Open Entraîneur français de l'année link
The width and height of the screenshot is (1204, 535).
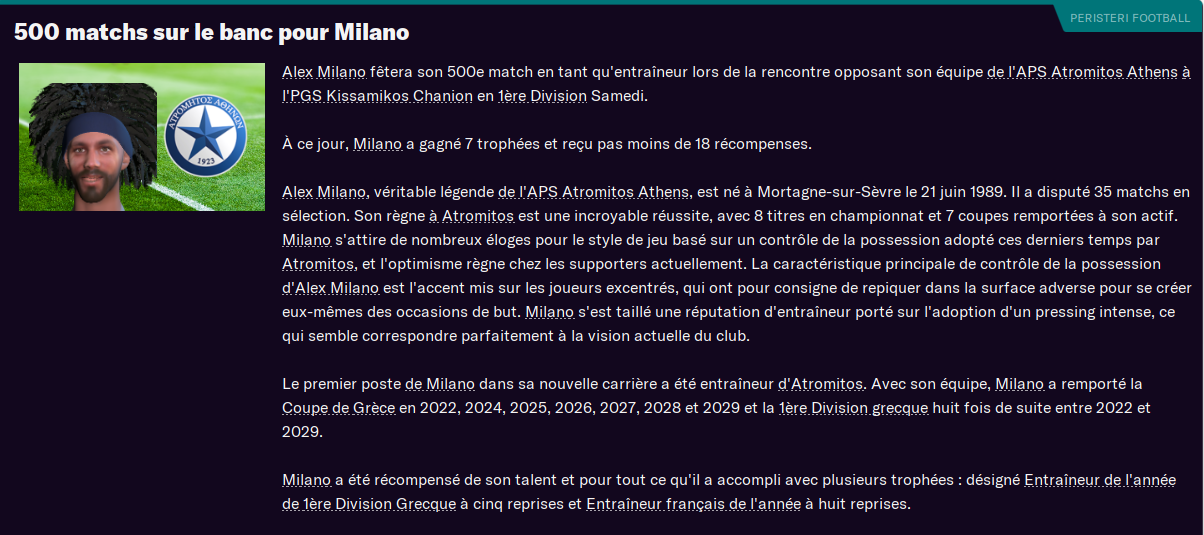pos(693,504)
